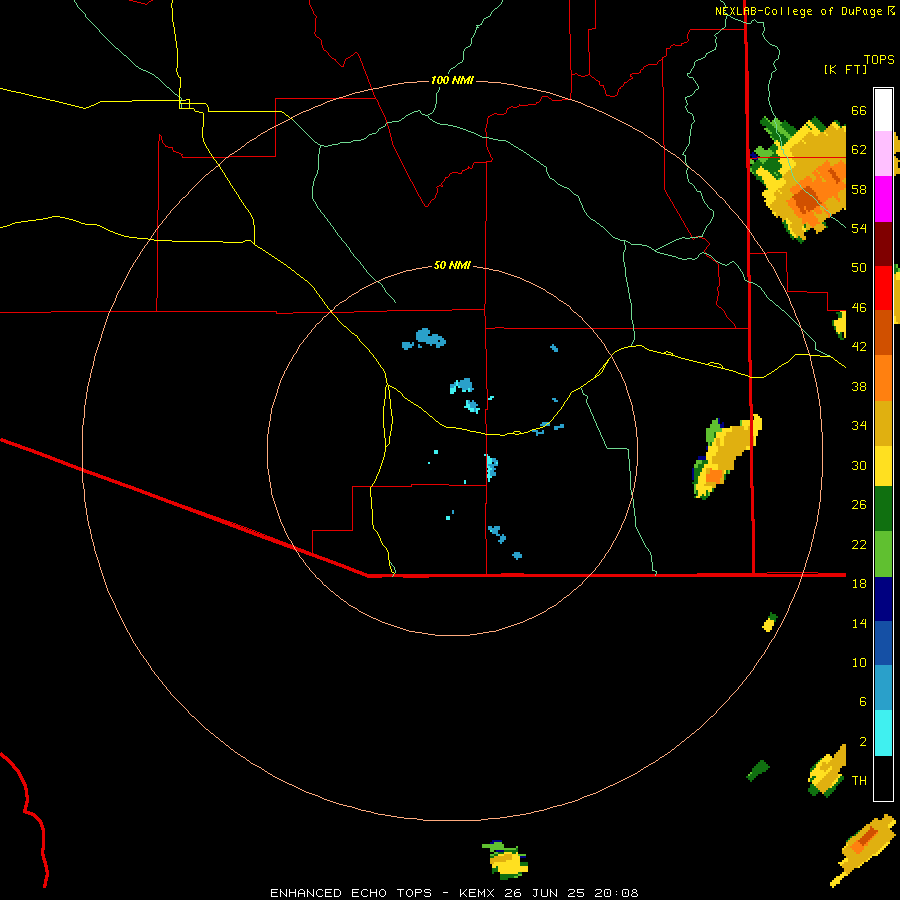Pick the black TH swatch at the bar bottom

(x=883, y=778)
